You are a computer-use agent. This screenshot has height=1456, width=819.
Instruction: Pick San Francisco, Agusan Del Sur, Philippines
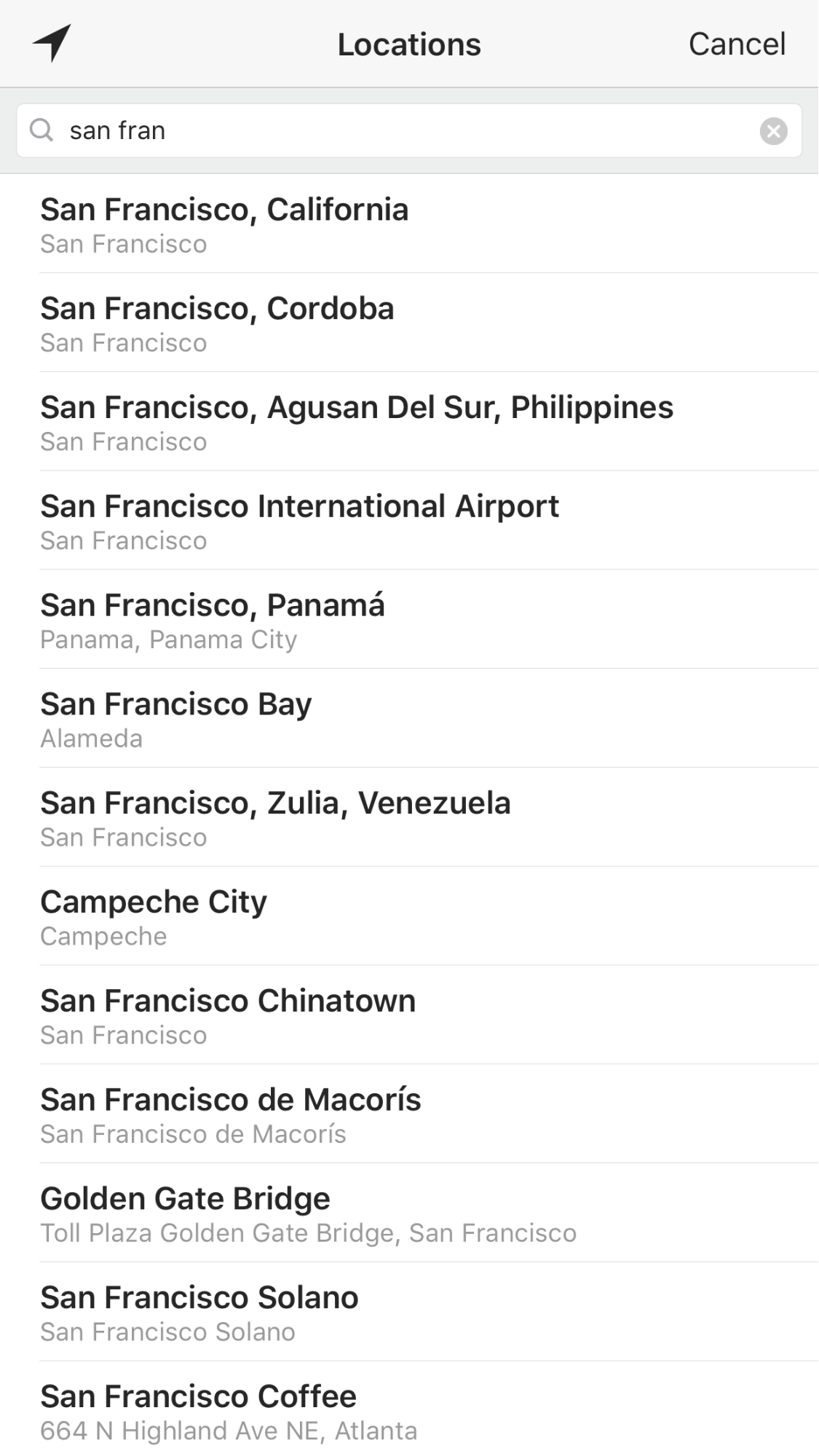(x=357, y=422)
